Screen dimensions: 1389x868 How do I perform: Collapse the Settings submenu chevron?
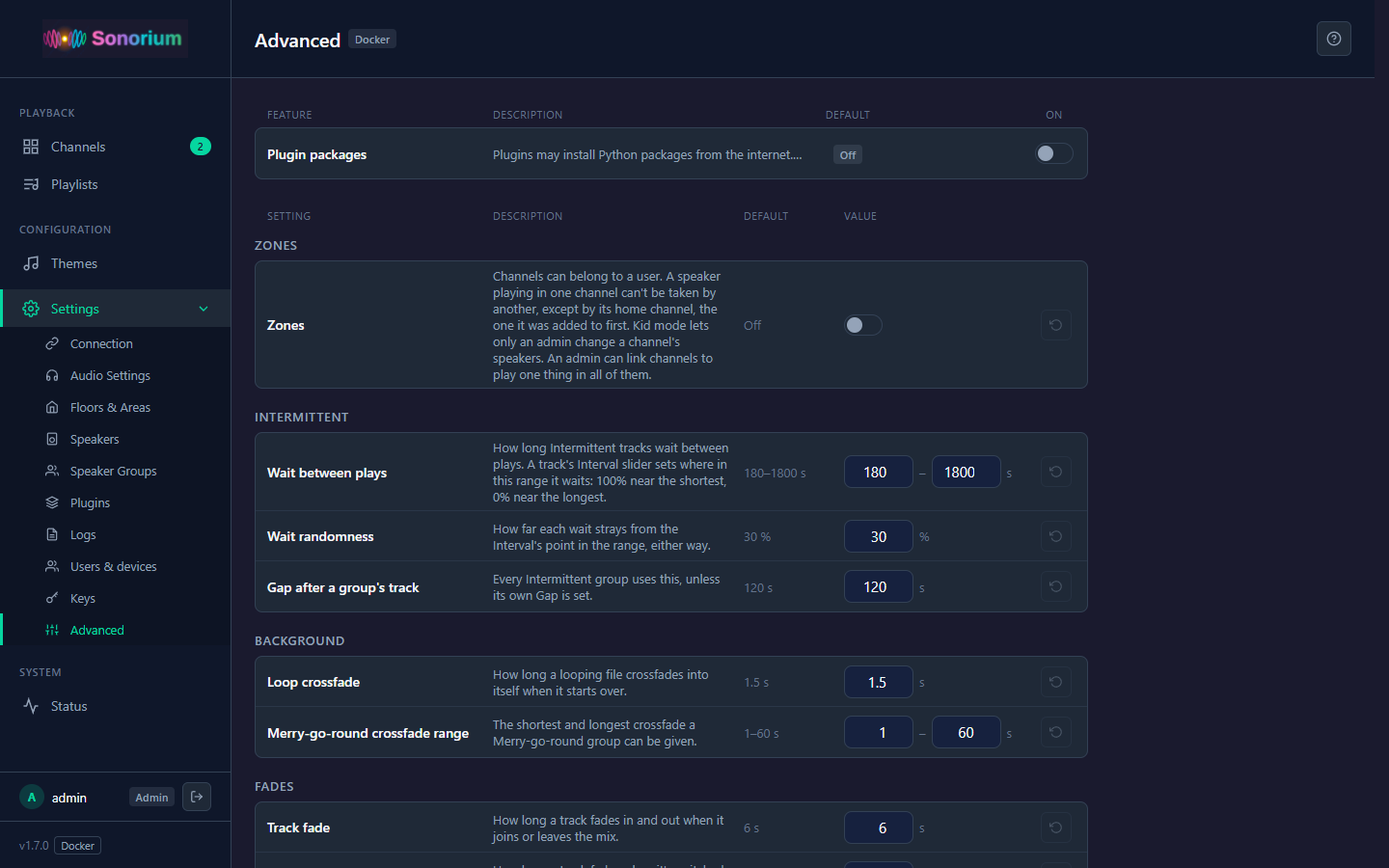click(x=204, y=309)
